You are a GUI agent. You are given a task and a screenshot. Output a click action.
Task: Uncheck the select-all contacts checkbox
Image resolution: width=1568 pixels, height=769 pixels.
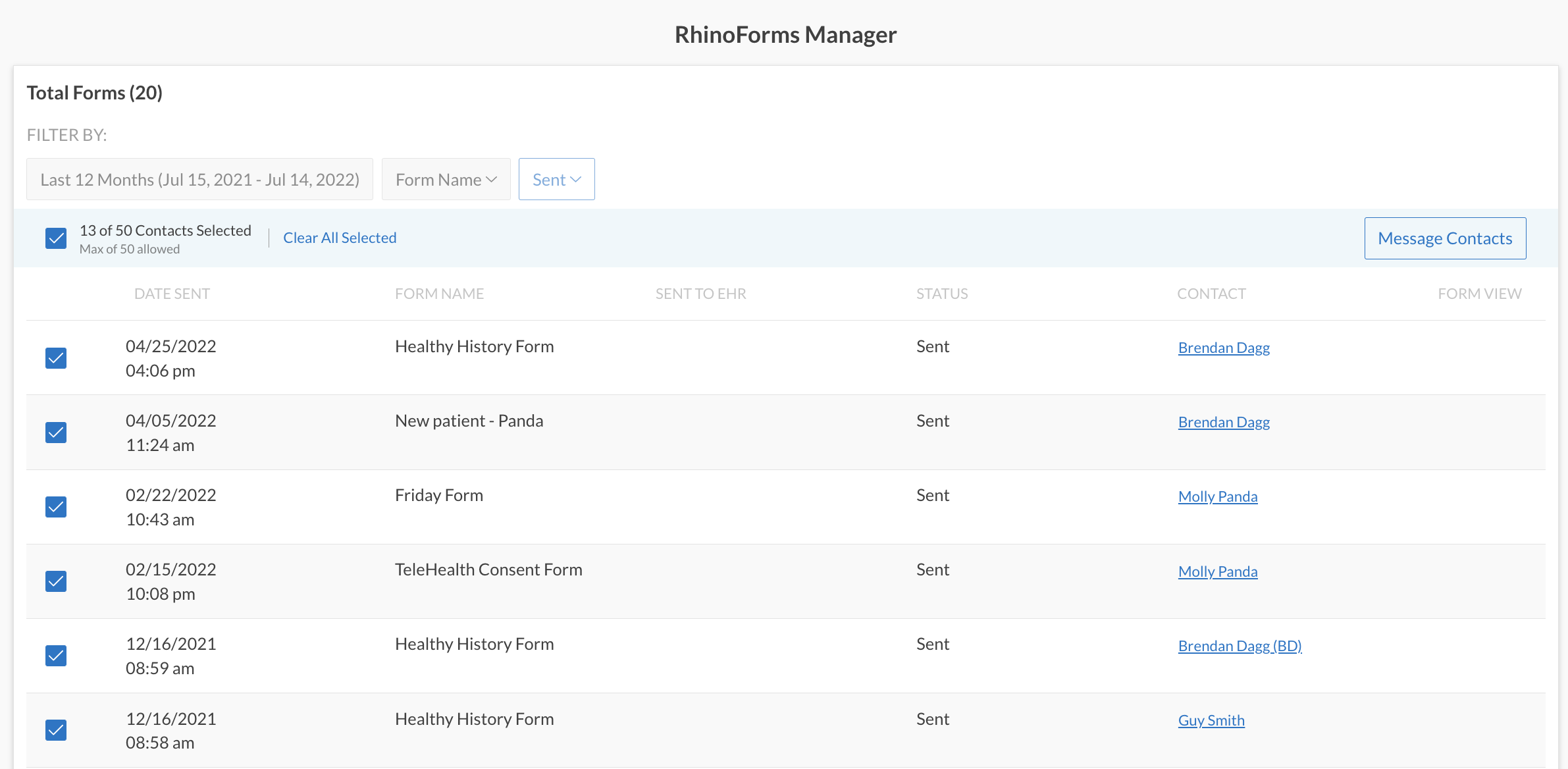click(x=56, y=238)
